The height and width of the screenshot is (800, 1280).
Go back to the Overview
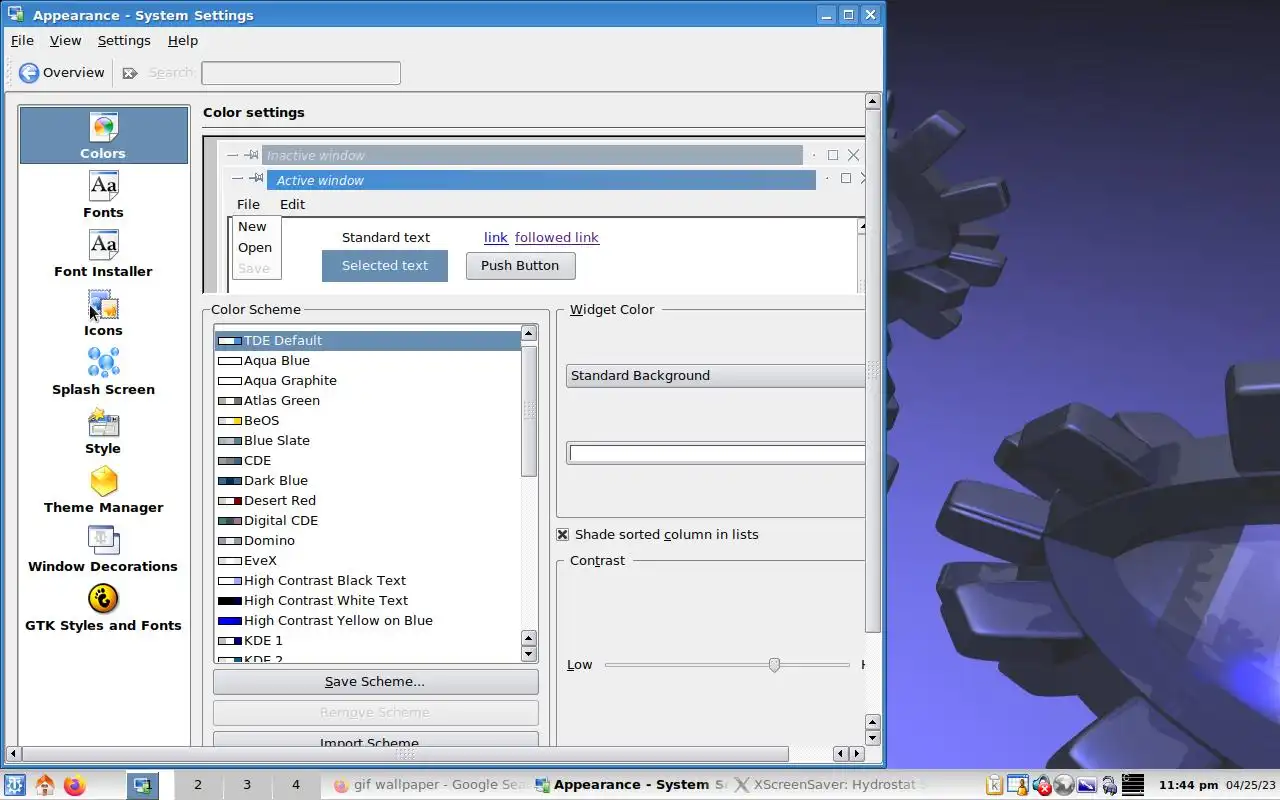[61, 72]
